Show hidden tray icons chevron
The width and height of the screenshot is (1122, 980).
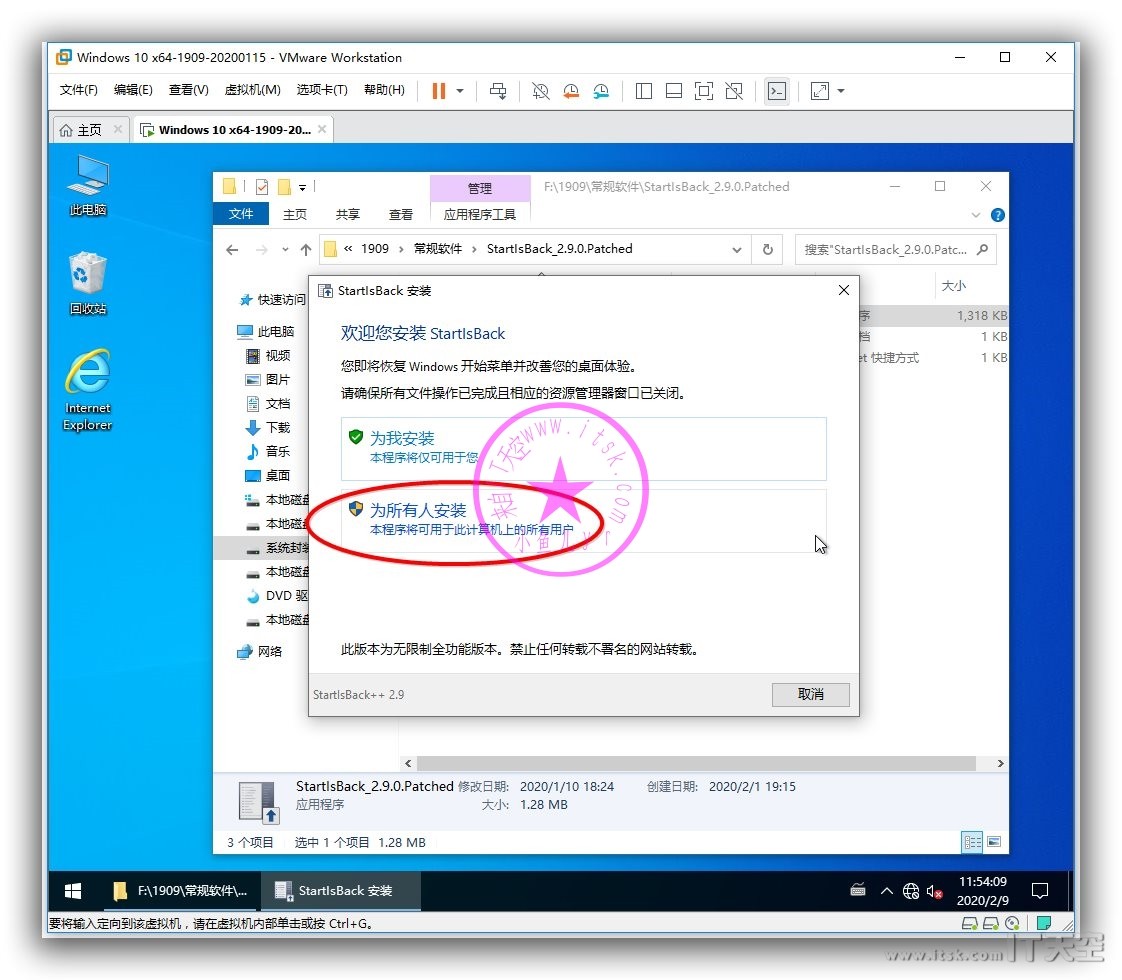click(x=887, y=891)
